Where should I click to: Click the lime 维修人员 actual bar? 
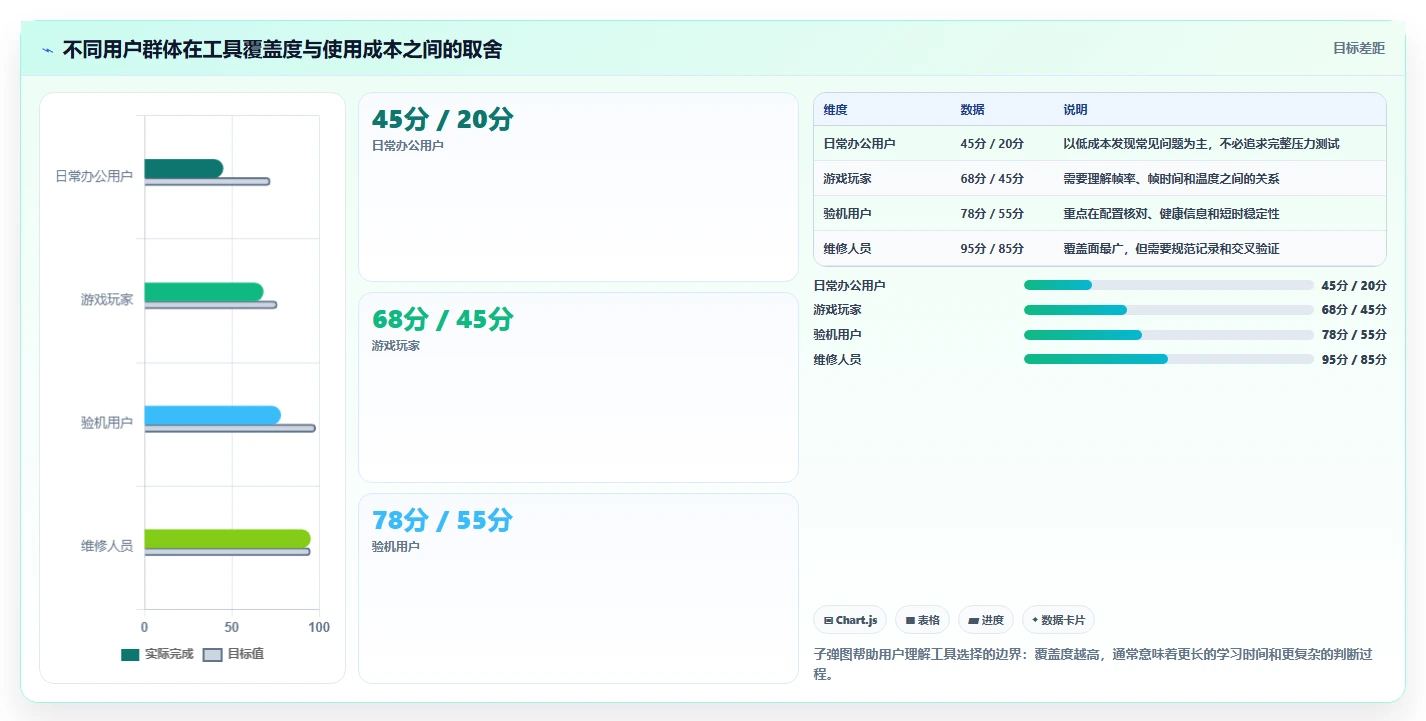click(x=227, y=539)
